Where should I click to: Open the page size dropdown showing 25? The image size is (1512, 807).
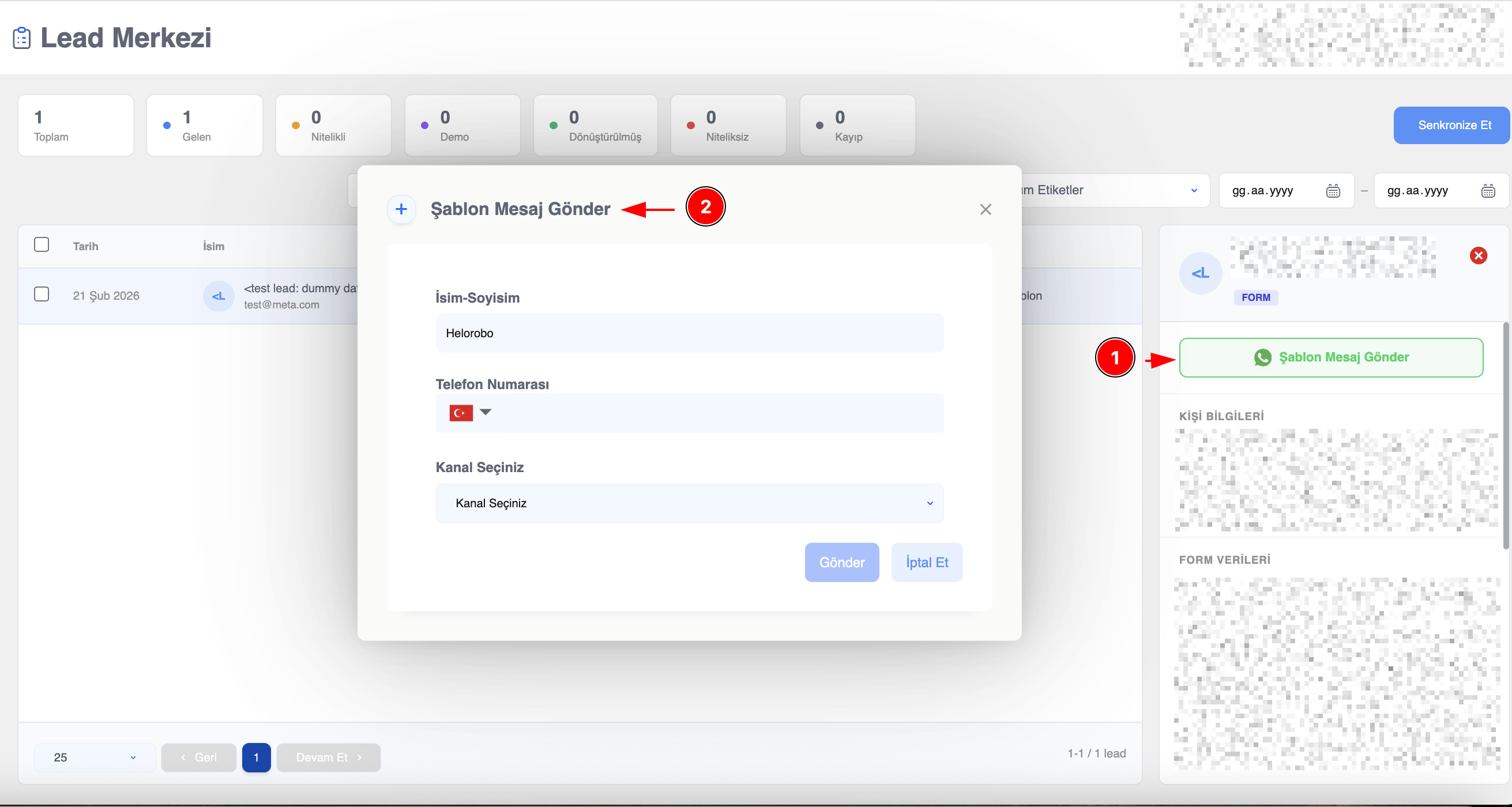(95, 757)
